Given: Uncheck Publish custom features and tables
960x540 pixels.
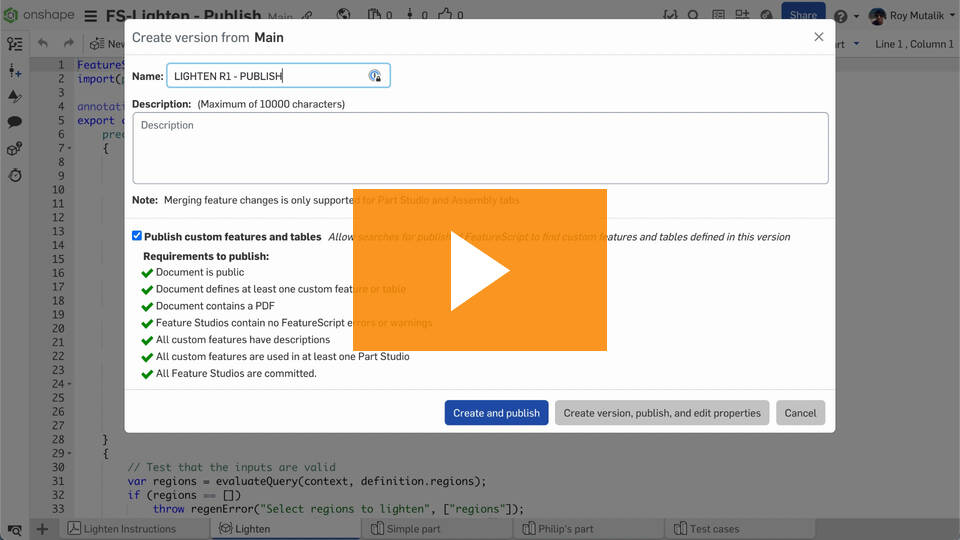Looking at the screenshot, I should coord(137,236).
